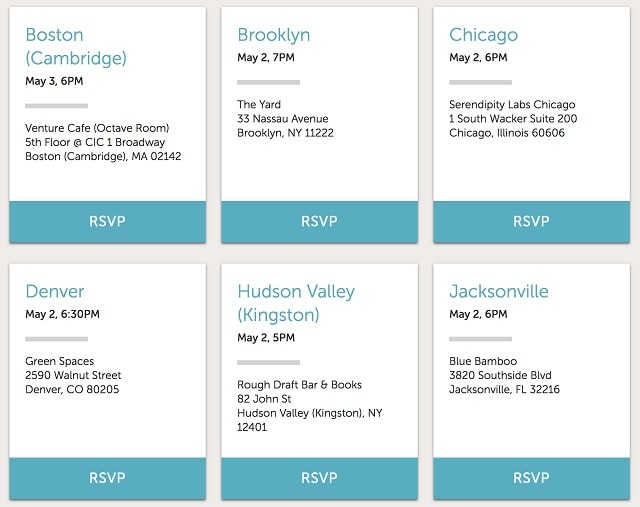640x507 pixels.
Task: Click RSVP for the Boston (Cambridge) event
Action: click(107, 222)
